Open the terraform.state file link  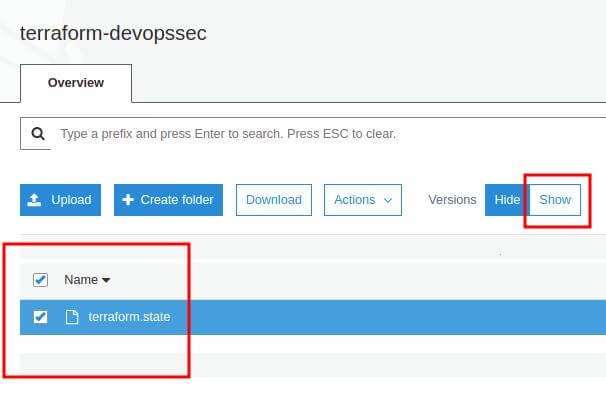[129, 317]
